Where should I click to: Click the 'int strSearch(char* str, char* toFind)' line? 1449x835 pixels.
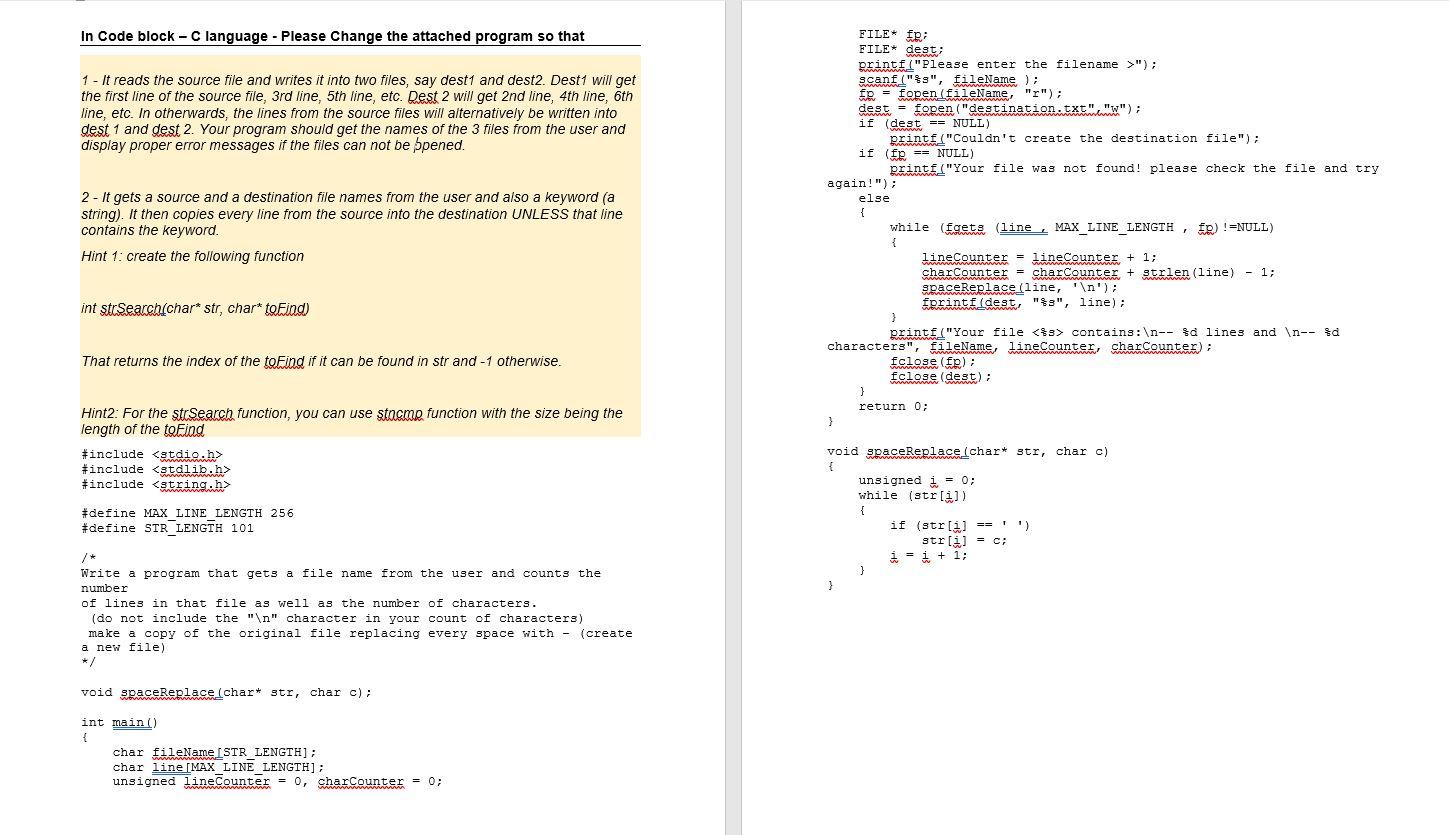click(195, 308)
